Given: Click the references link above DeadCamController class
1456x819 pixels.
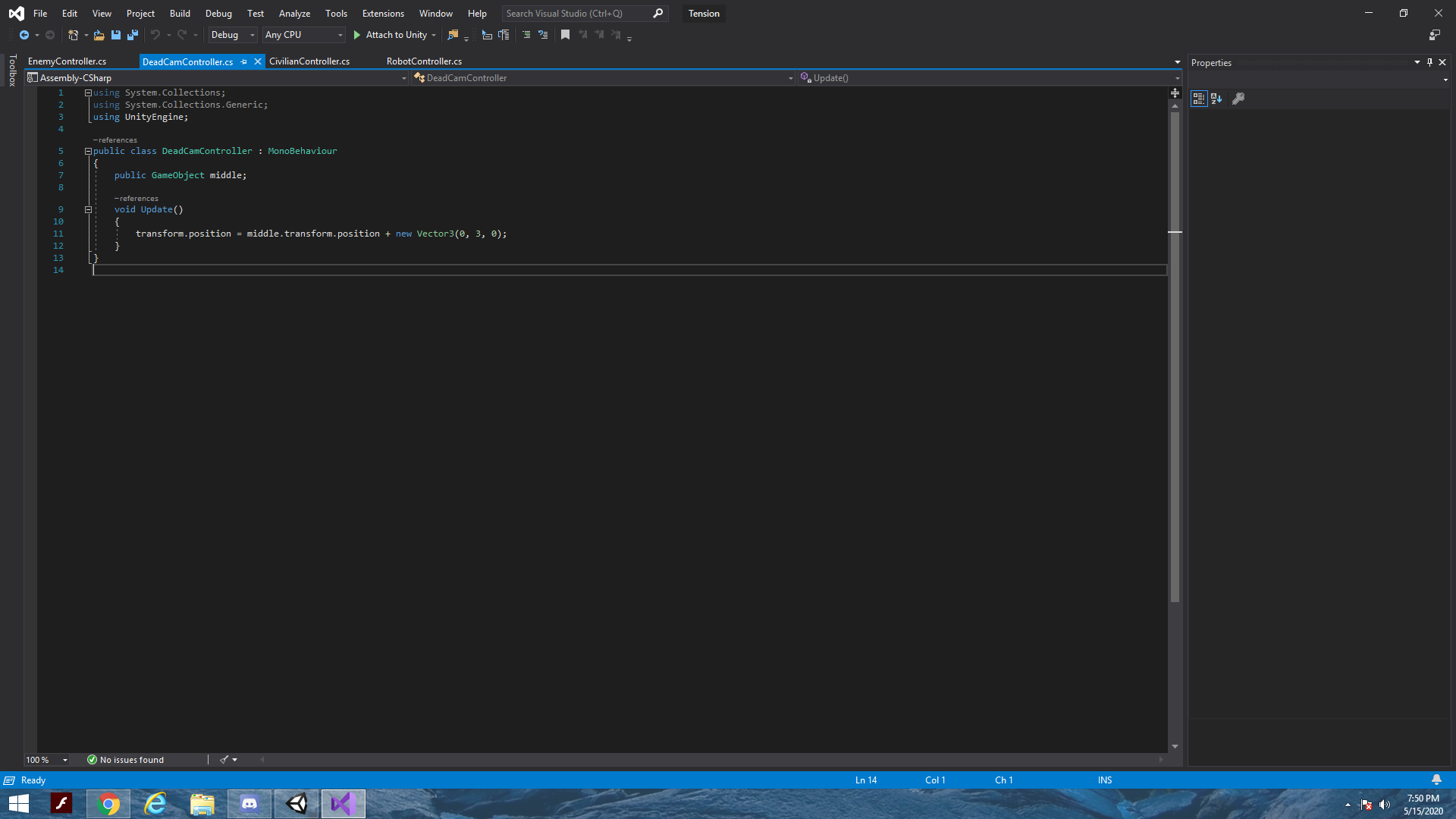Looking at the screenshot, I should click(x=115, y=140).
